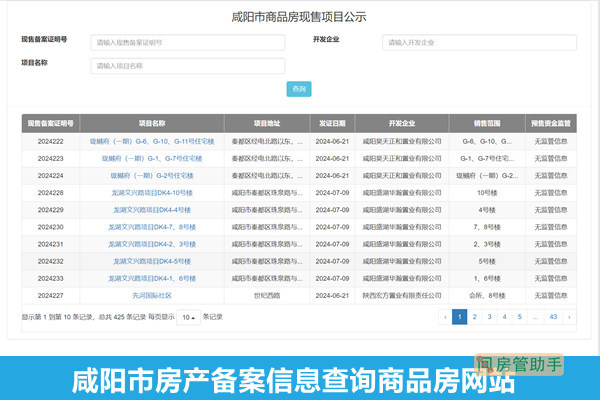Select page 1 in pagination
The image size is (600, 400).
(460, 317)
